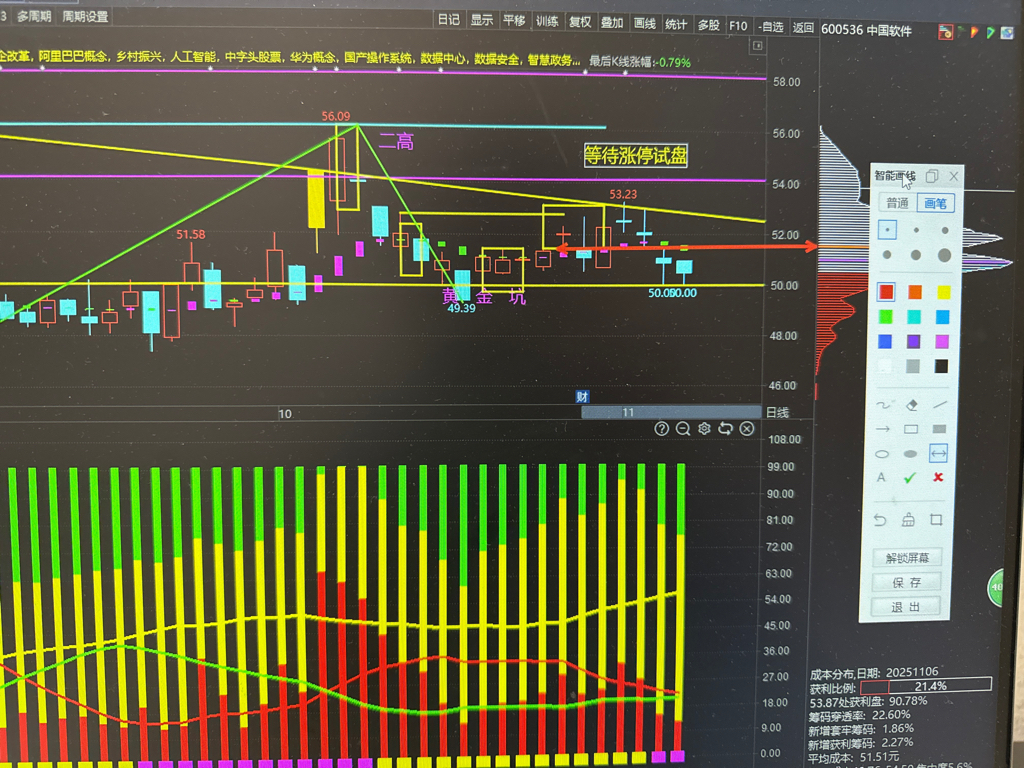This screenshot has height=768, width=1024.
Task: Pick the red color swatch
Action: click(x=886, y=291)
